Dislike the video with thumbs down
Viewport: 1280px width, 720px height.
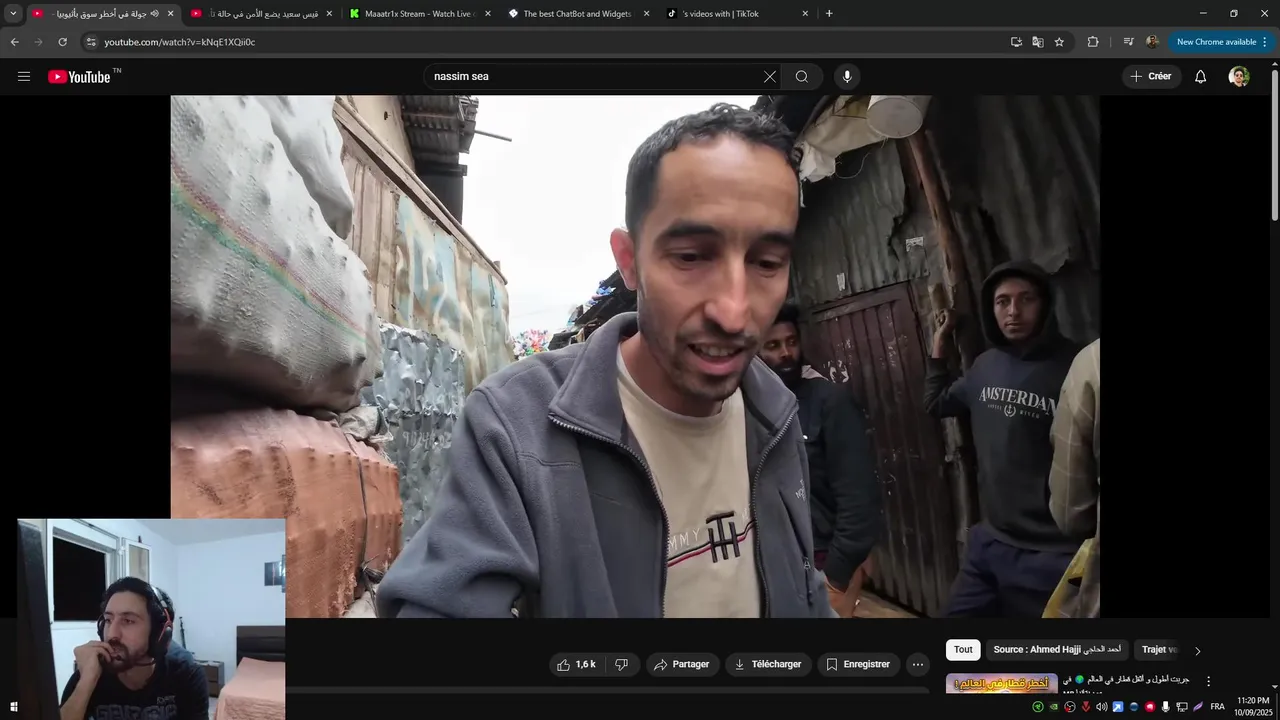click(x=621, y=664)
